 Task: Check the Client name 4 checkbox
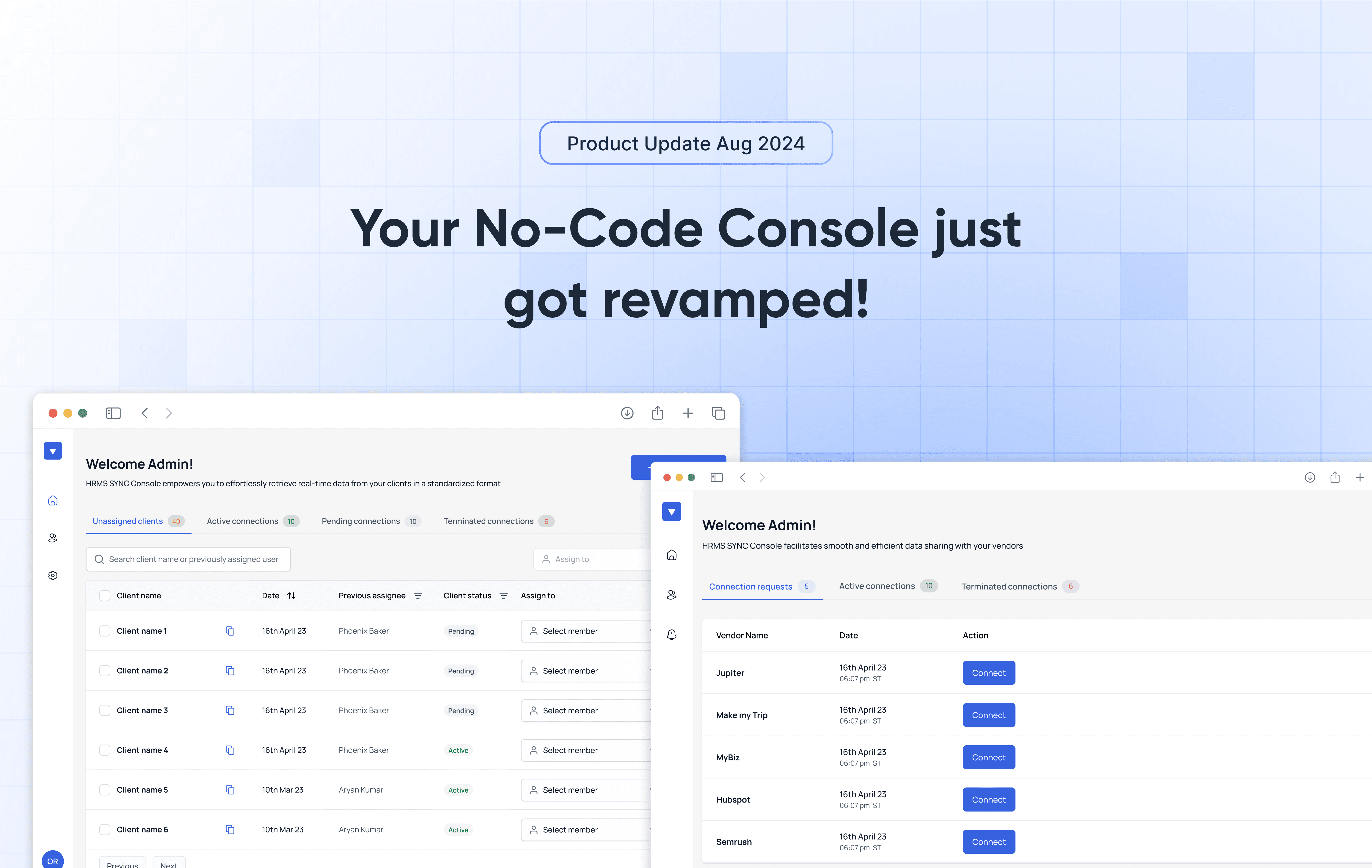(x=105, y=750)
